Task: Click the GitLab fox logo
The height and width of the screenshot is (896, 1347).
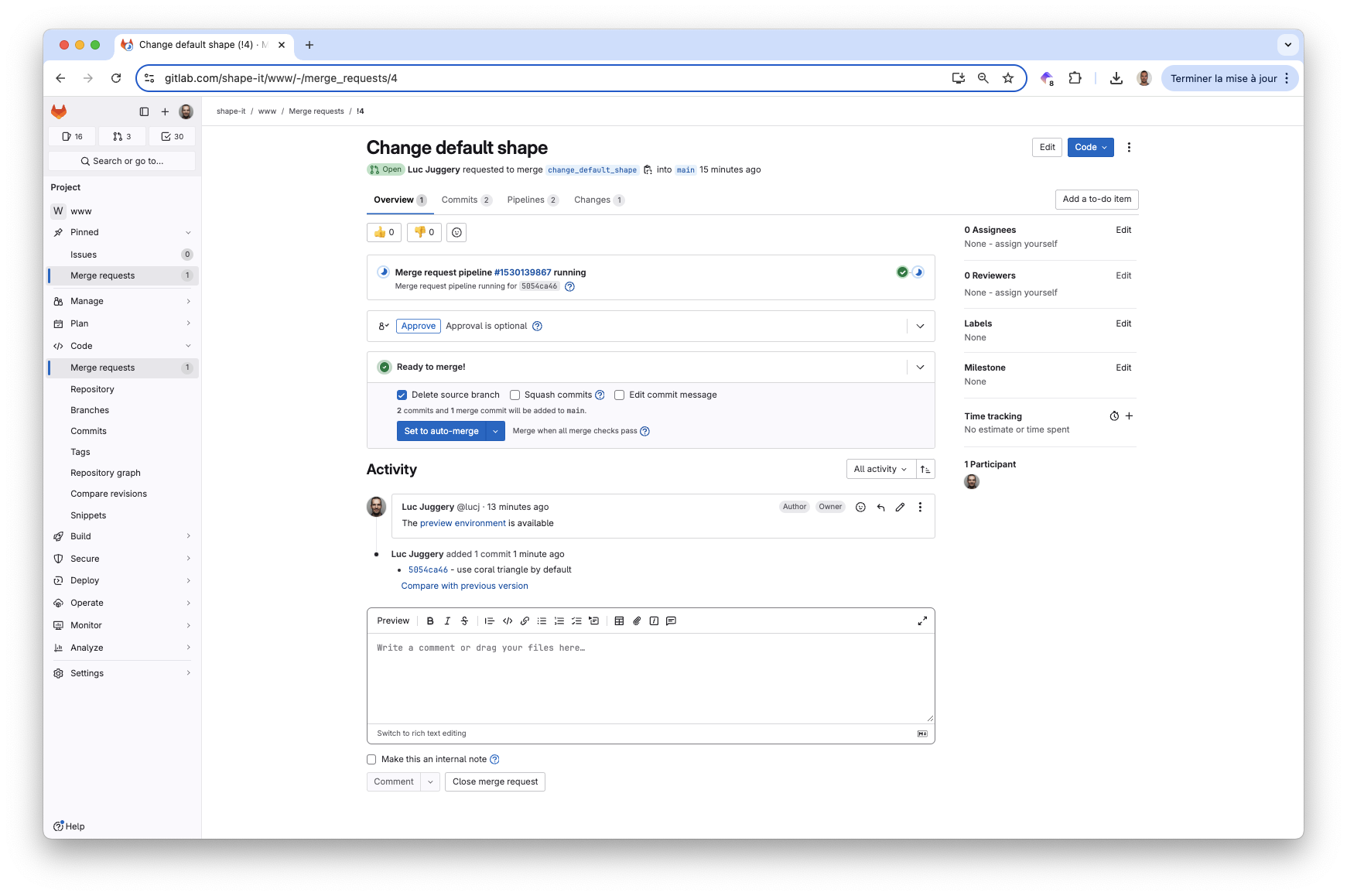Action: point(59,111)
